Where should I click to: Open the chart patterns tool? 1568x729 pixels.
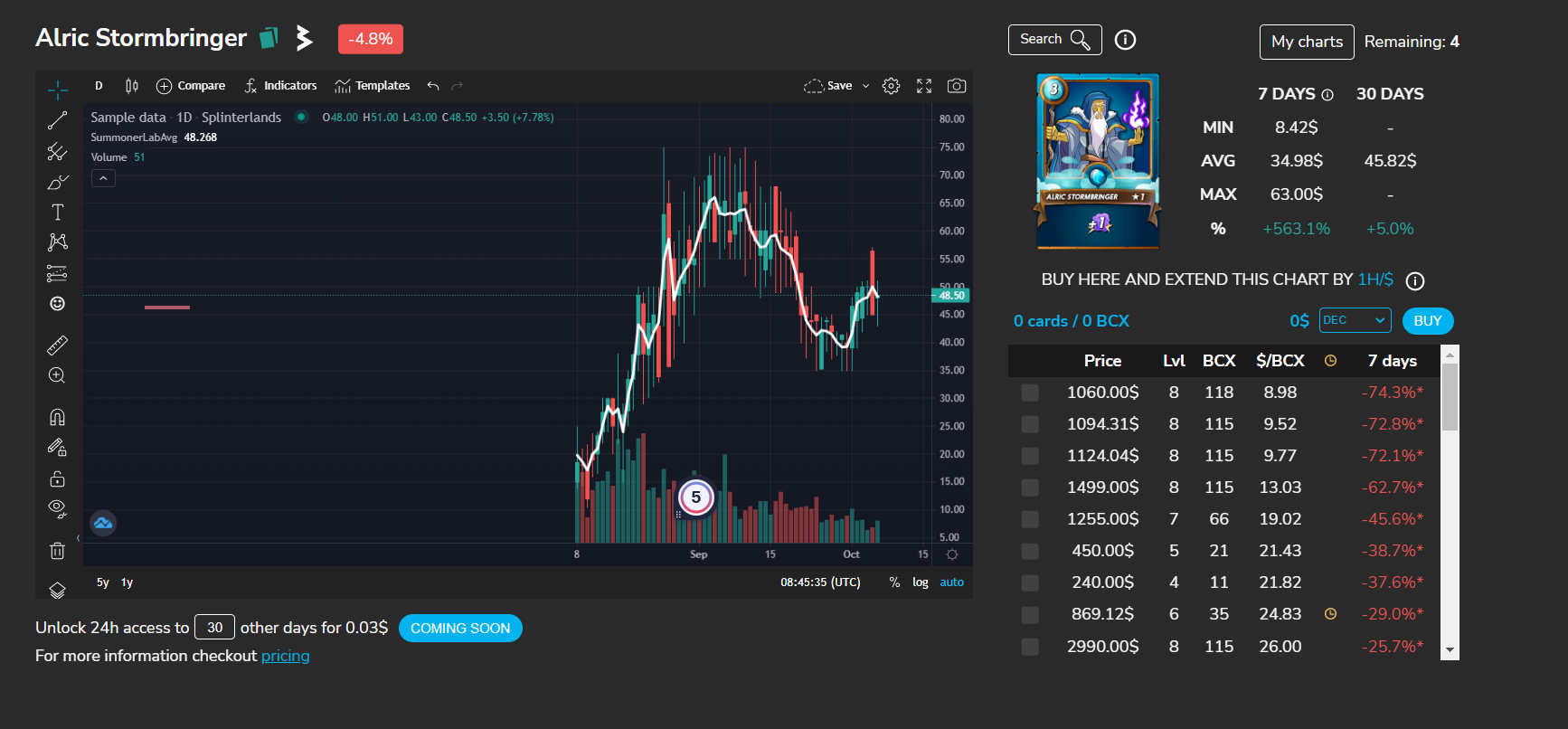(57, 242)
